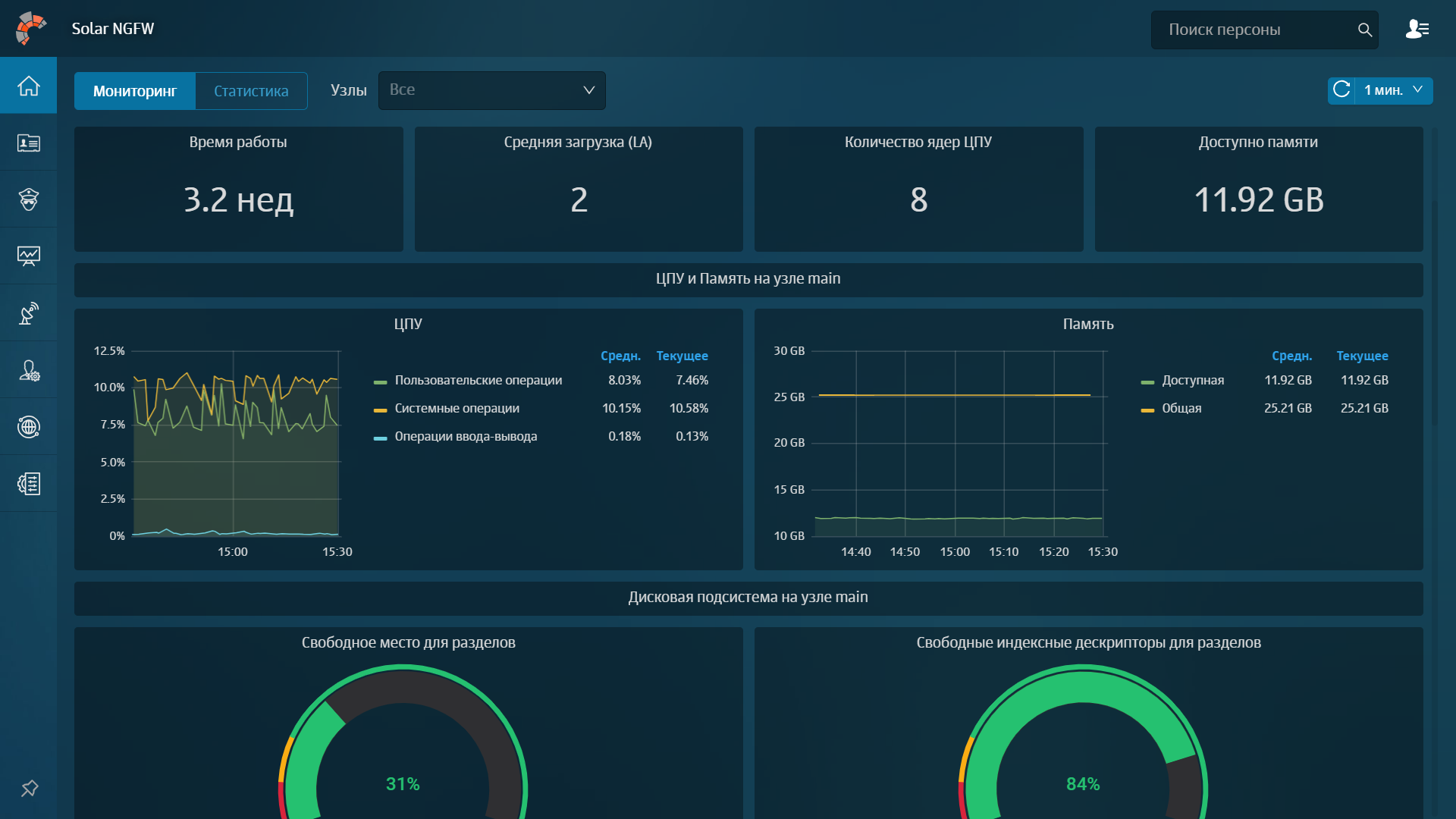Toggle Системные операции series in legend

tap(457, 409)
